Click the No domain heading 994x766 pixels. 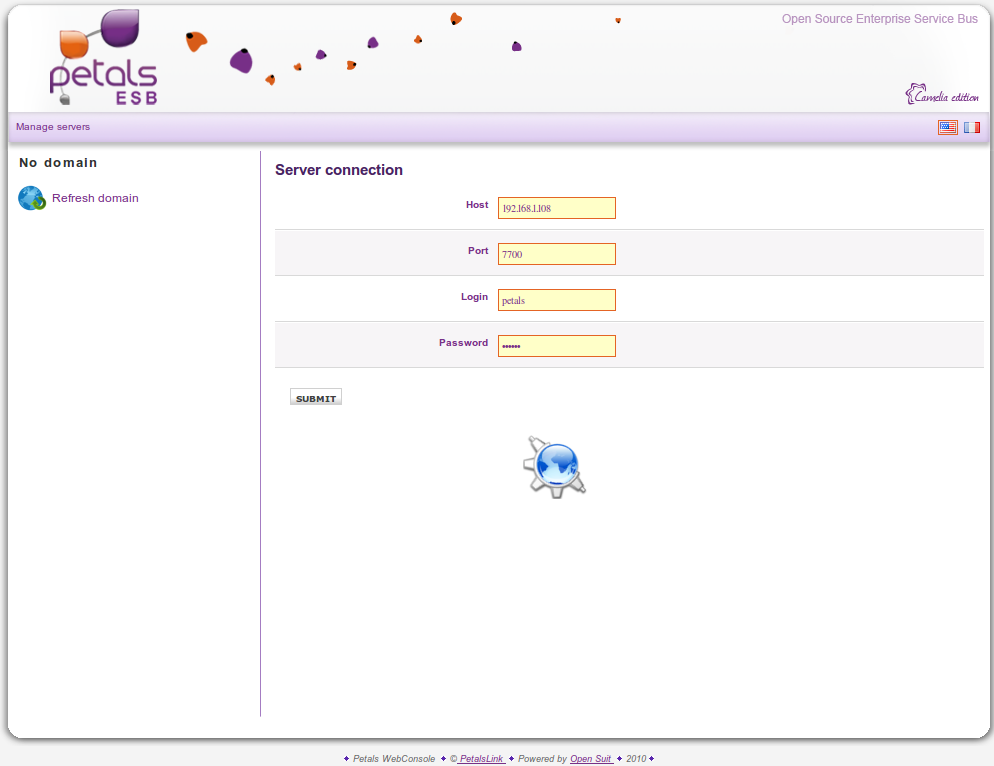58,162
